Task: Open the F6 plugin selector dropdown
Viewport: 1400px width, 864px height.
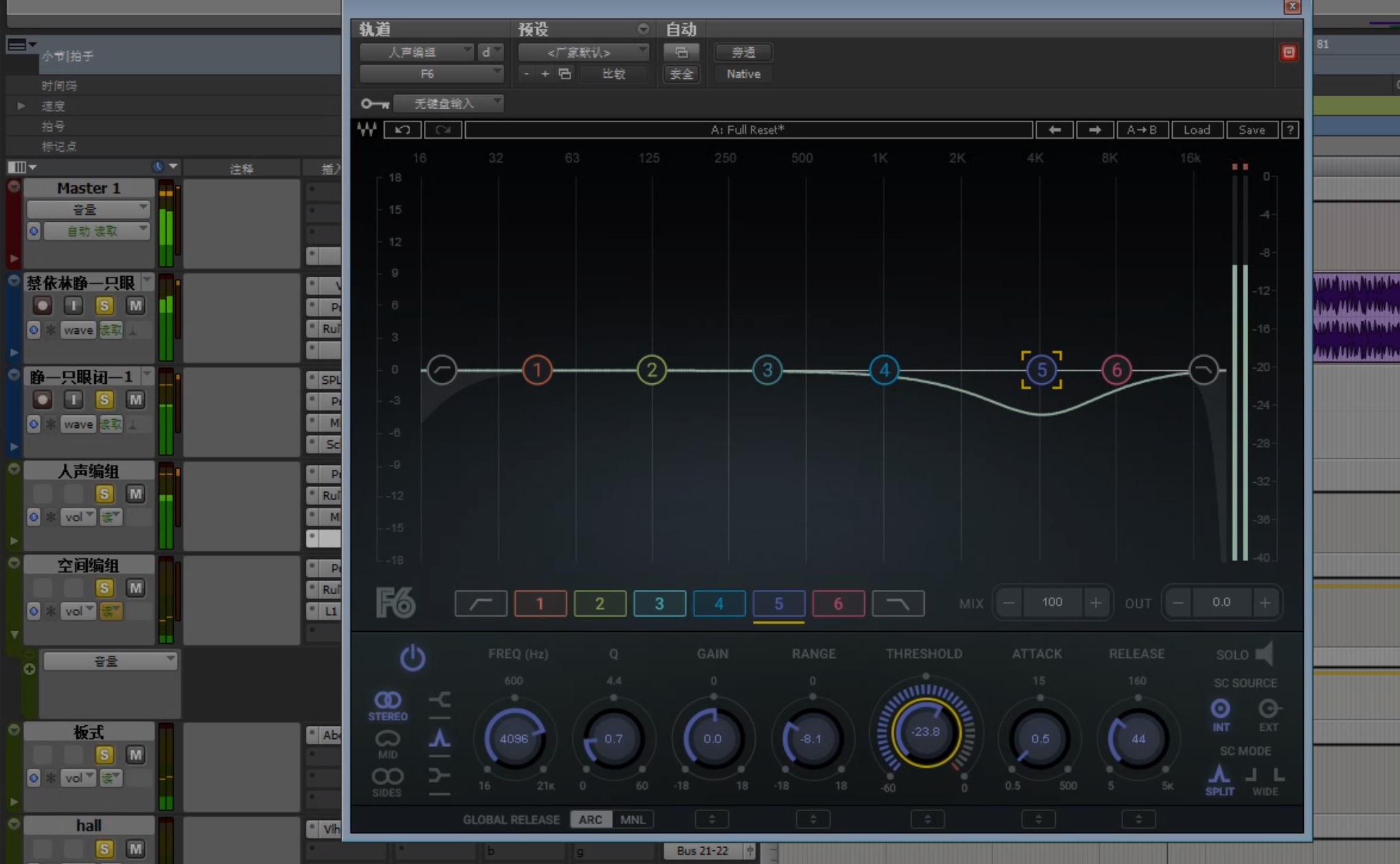Action: [x=431, y=73]
